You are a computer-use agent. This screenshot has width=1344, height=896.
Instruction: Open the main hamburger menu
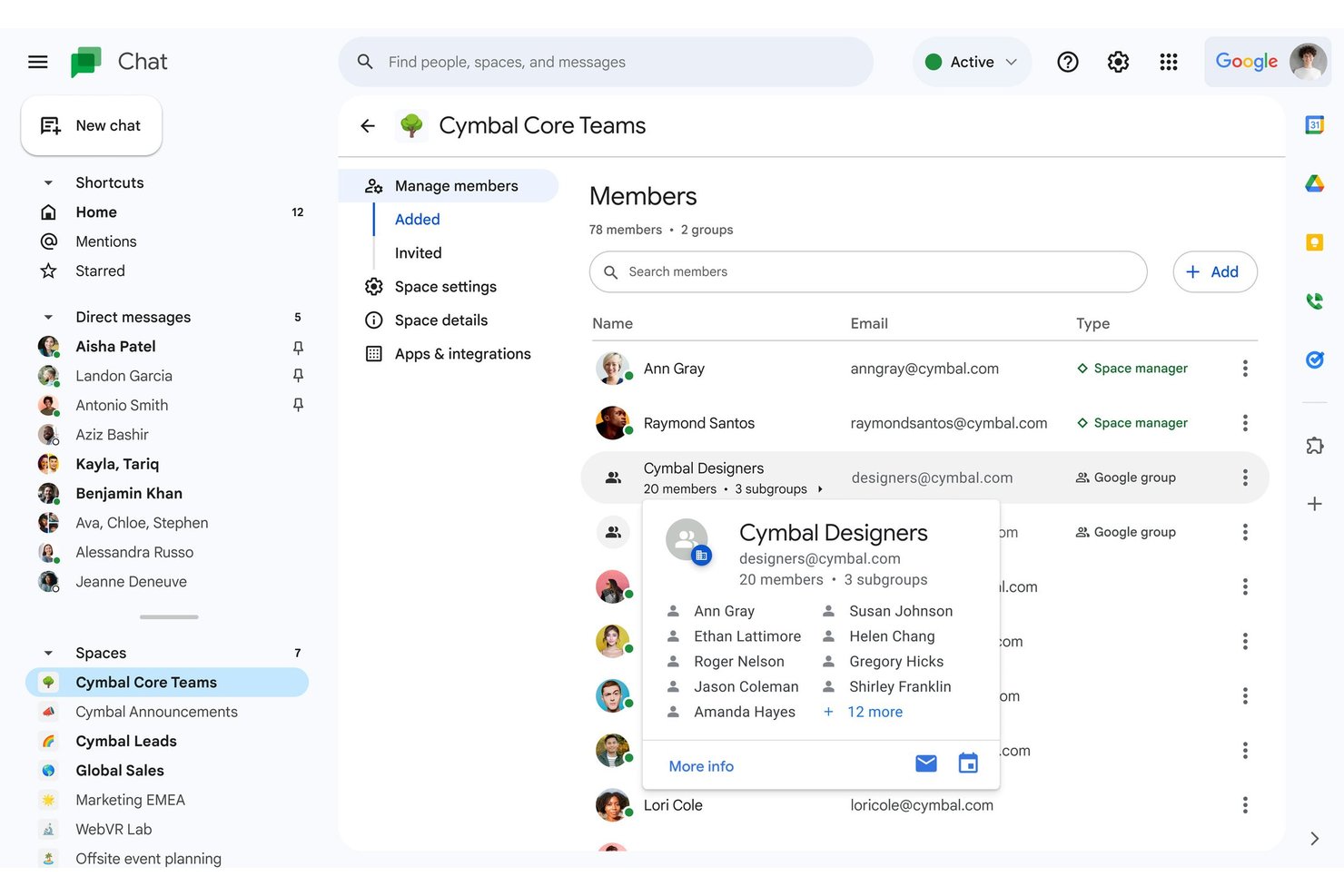point(37,62)
